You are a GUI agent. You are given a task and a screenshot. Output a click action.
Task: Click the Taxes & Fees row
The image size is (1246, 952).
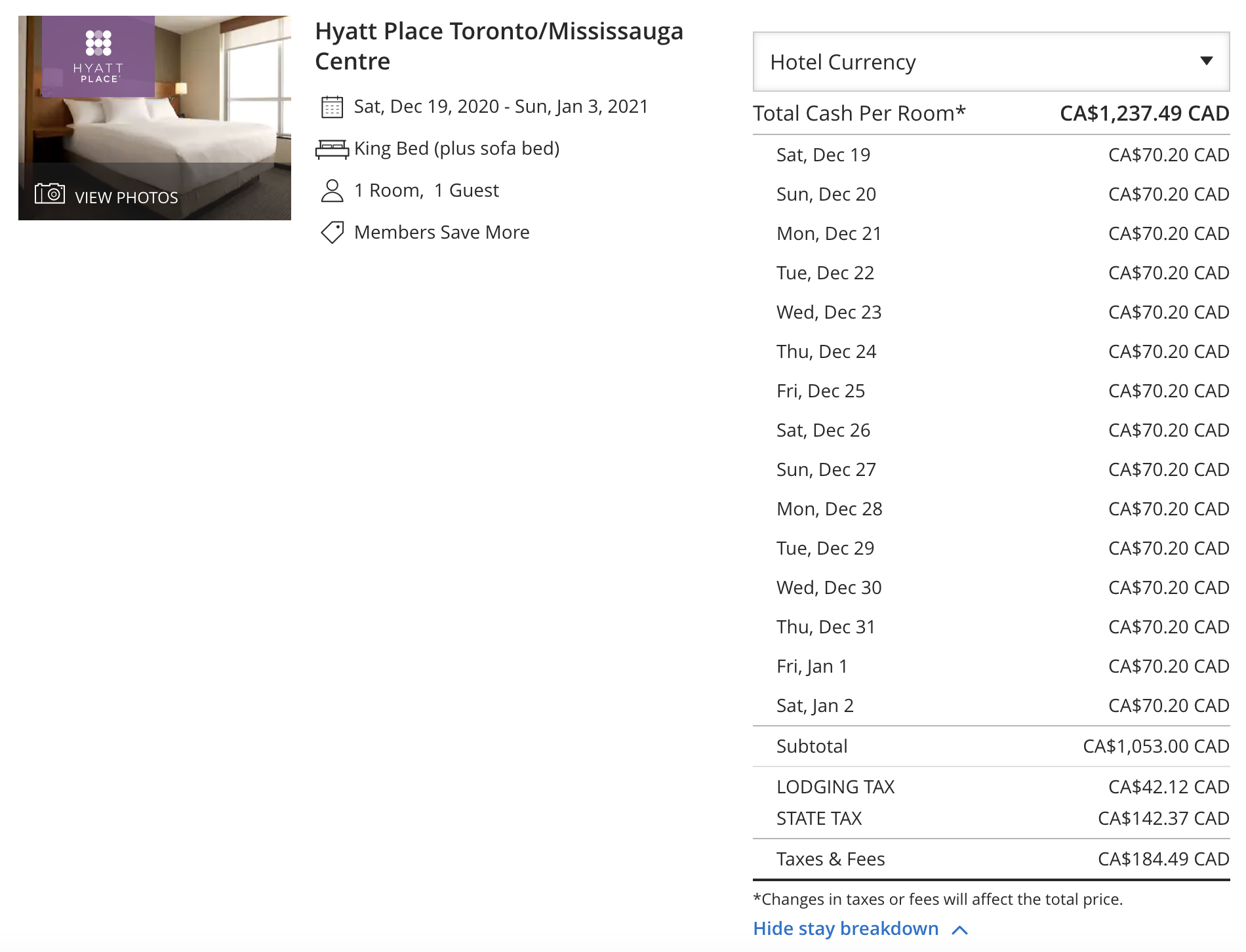coord(990,859)
